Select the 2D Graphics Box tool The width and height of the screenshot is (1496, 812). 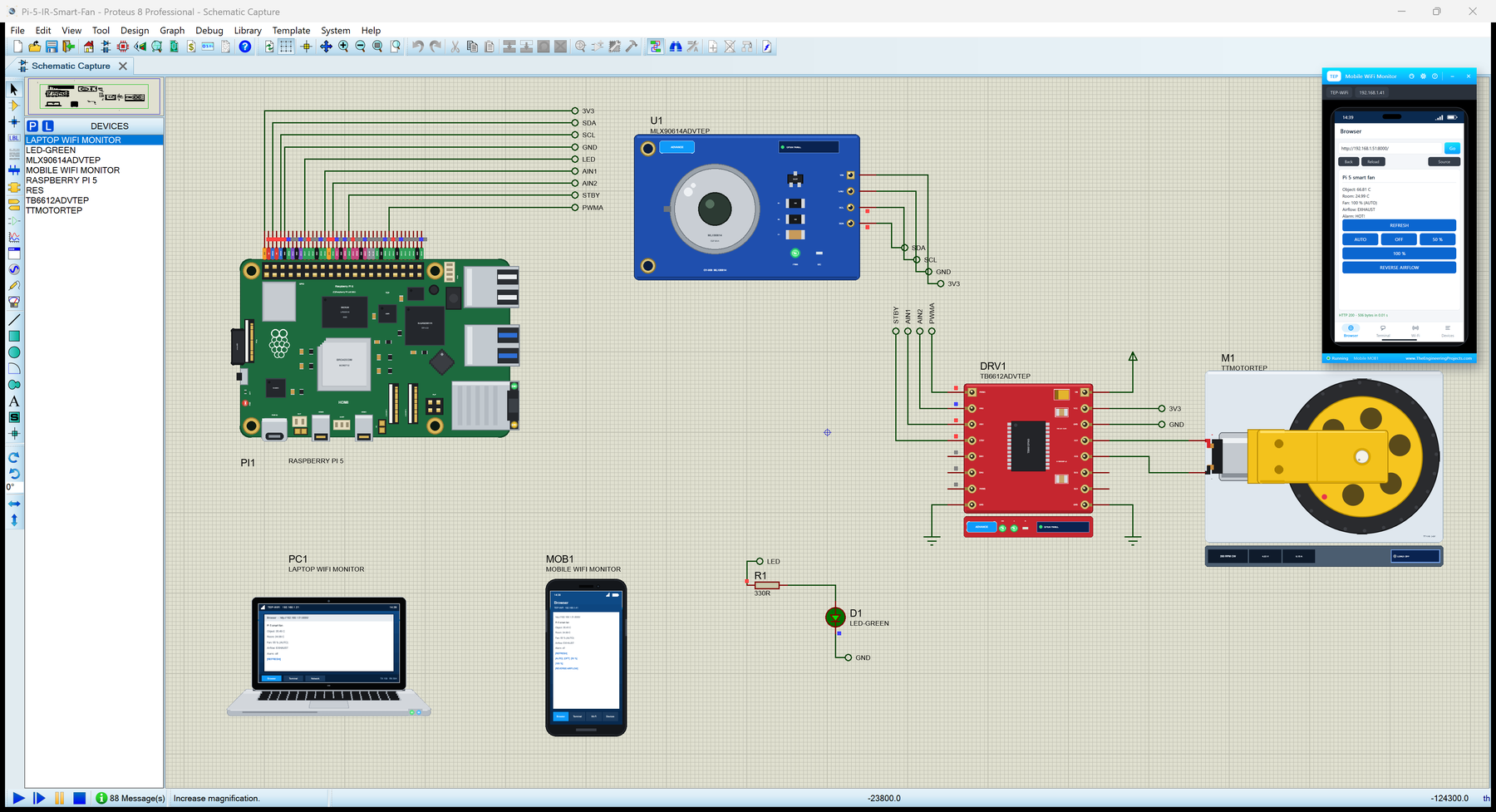click(14, 336)
